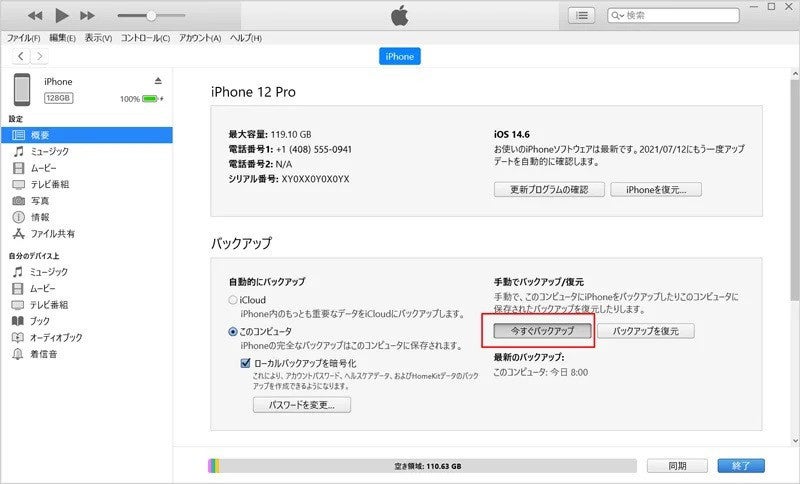
Task: Click the iPhone device icon in sidebar
Action: [x=21, y=89]
